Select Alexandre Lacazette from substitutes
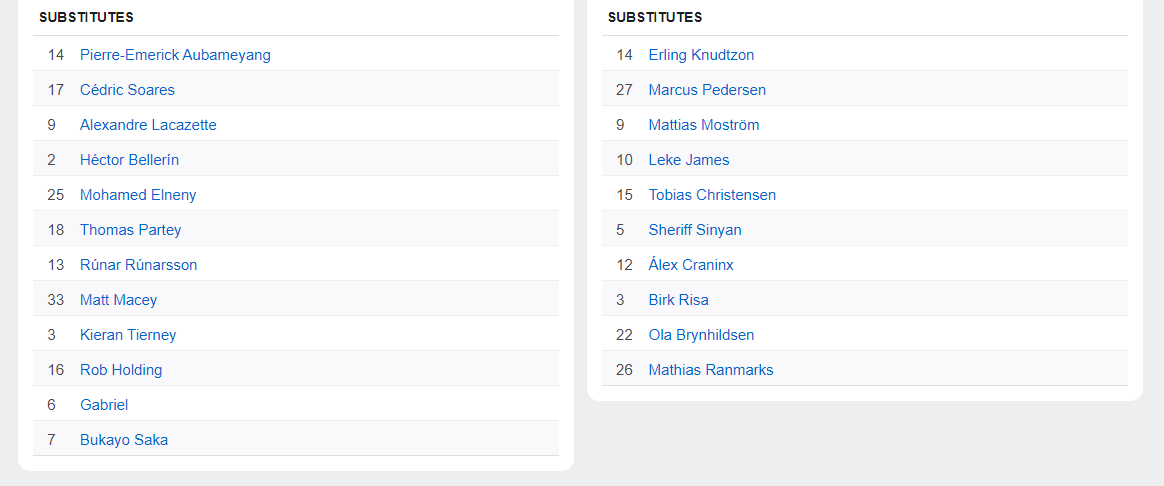Screen dimensions: 1164x486 point(148,125)
